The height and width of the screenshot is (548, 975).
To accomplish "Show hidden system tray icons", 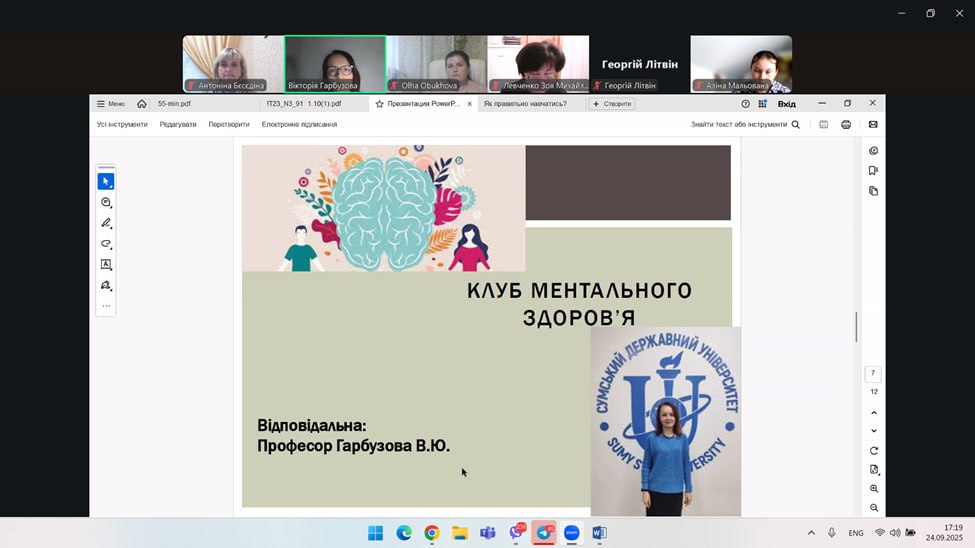I will (x=811, y=533).
